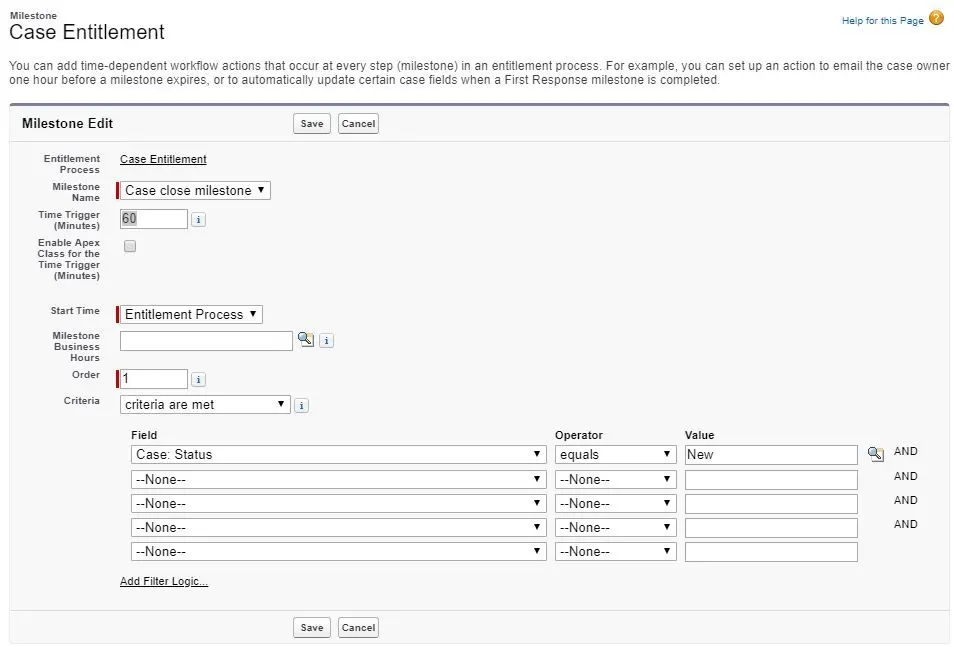Click the 'Operator' column header
Image resolution: width=954 pixels, height=647 pixels.
pyautogui.click(x=579, y=435)
